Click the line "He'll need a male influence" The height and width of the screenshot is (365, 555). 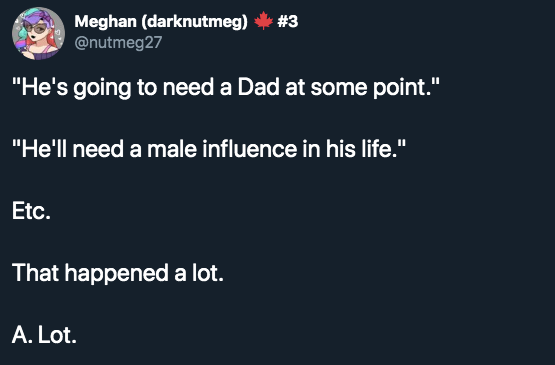tap(208, 149)
